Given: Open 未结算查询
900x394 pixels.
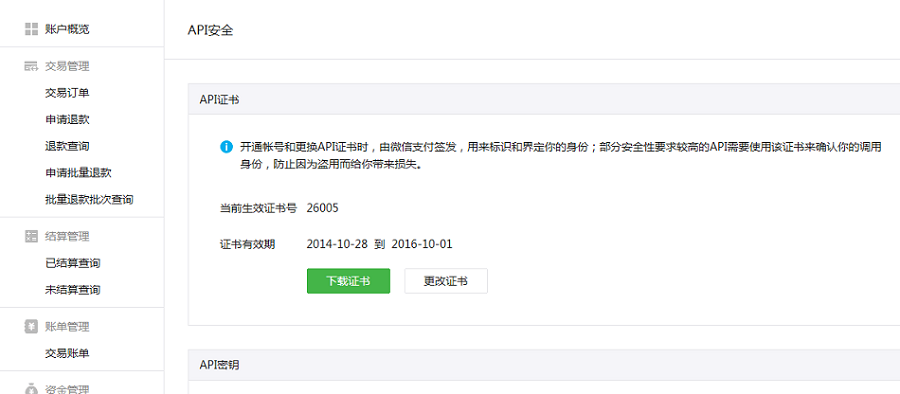Looking at the screenshot, I should tap(73, 290).
